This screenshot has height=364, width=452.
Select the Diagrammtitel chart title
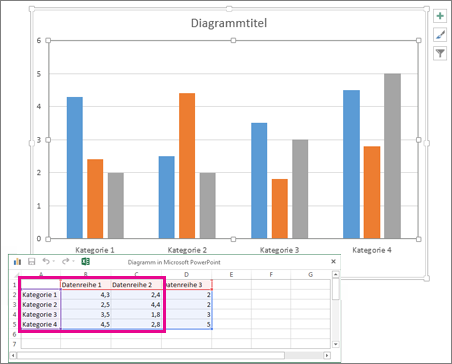click(x=229, y=23)
